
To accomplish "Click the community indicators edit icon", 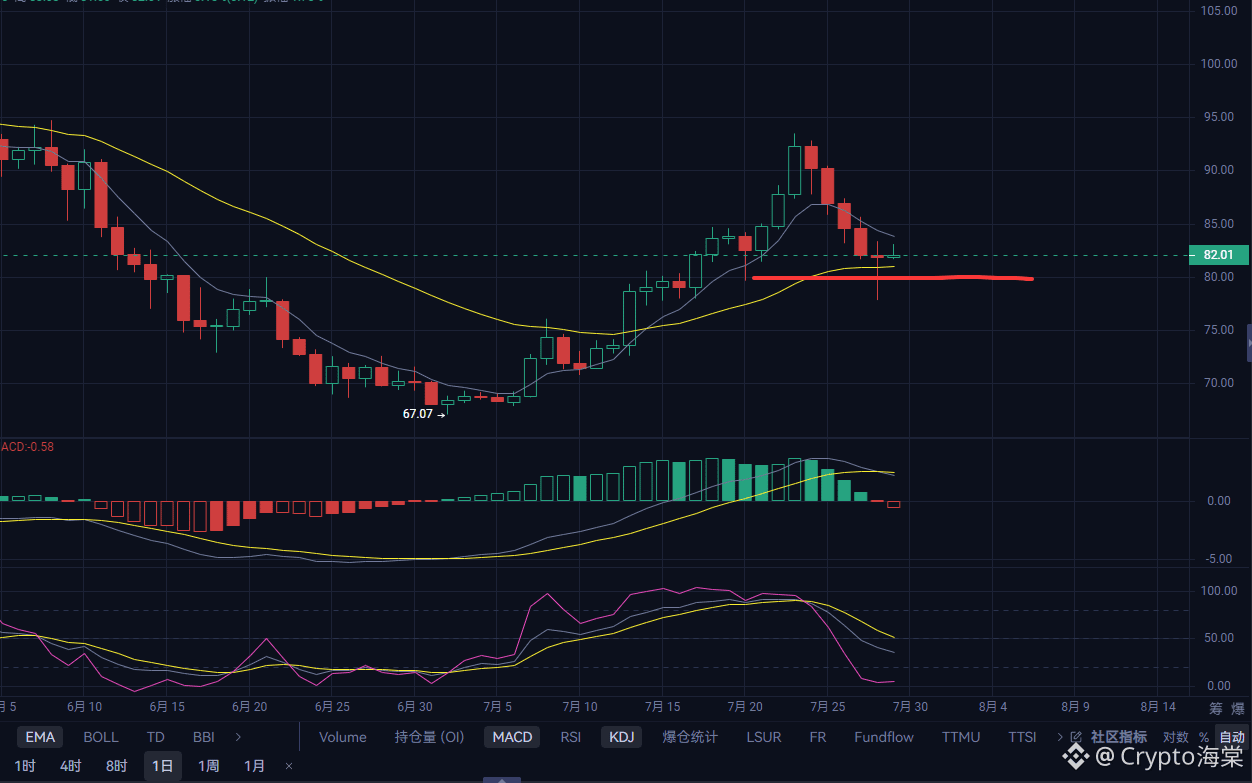I will point(1077,737).
